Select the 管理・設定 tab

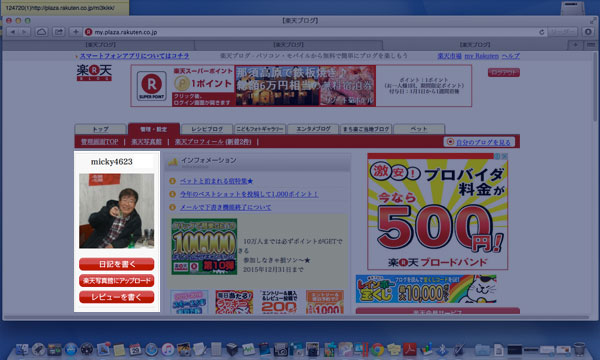[153, 129]
